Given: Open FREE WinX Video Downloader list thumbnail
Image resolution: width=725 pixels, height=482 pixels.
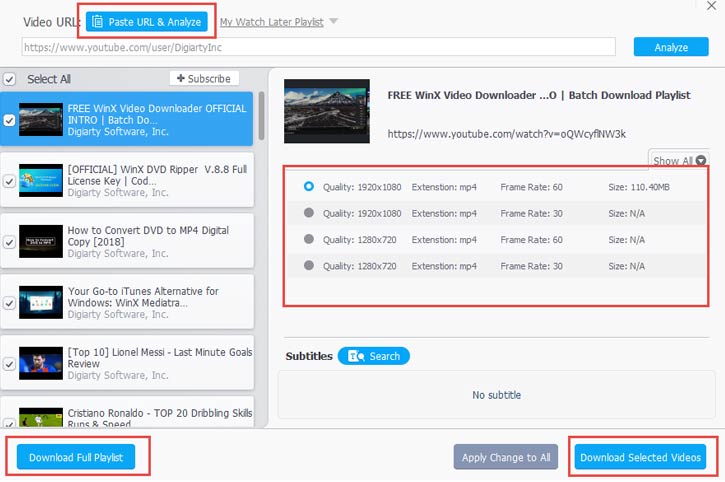Looking at the screenshot, I should click(x=41, y=119).
